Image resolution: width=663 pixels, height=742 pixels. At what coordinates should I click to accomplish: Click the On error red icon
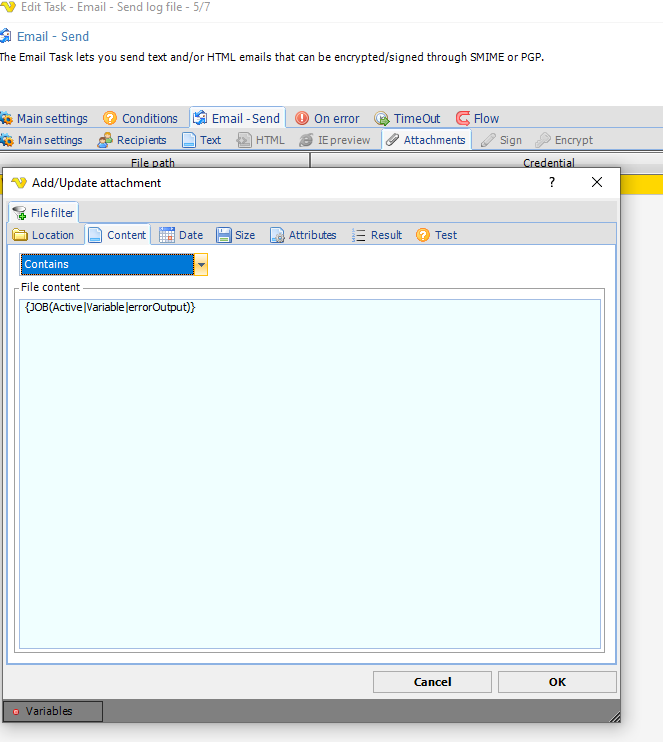pos(302,118)
